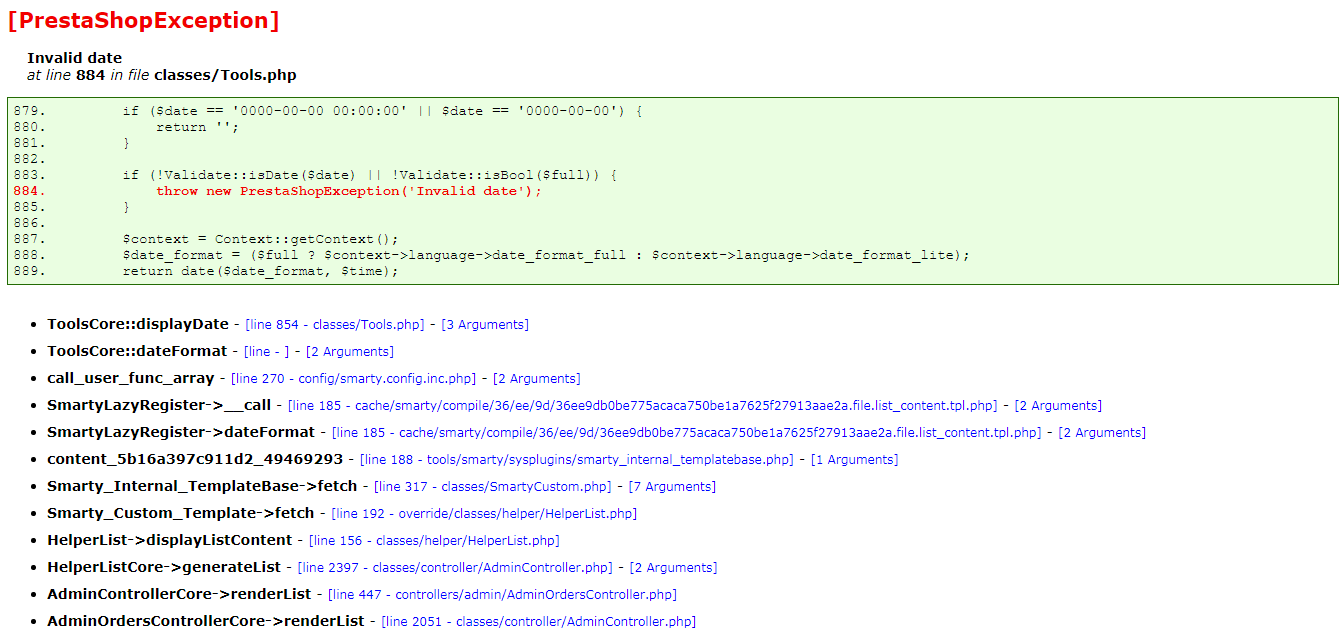Expand 2 Arguments for HelperListCore->generateList
1340x634 pixels.
pos(673,568)
